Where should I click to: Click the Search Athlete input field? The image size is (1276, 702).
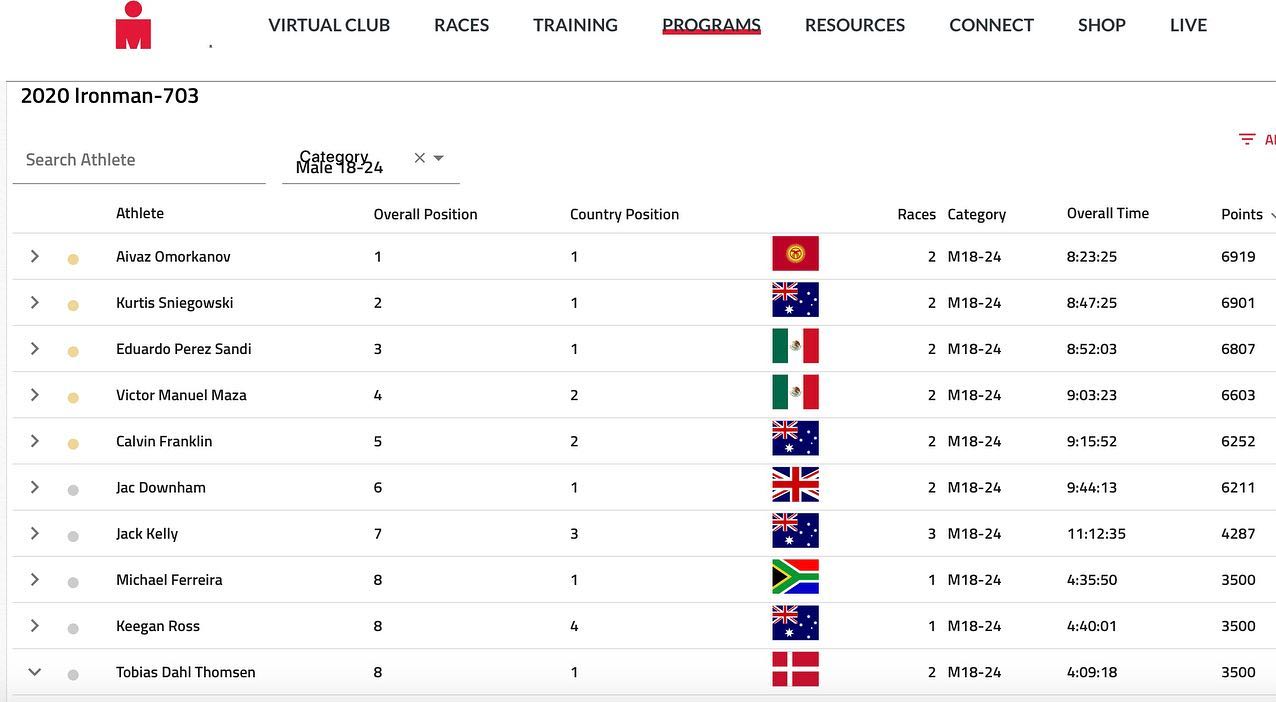(139, 160)
